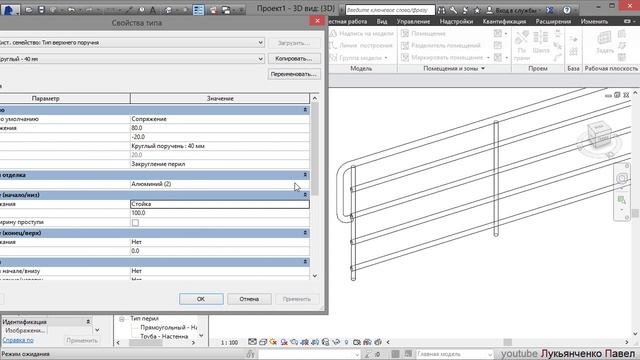Click the Help question mark icon
The width and height of the screenshot is (640, 360).
point(567,10)
